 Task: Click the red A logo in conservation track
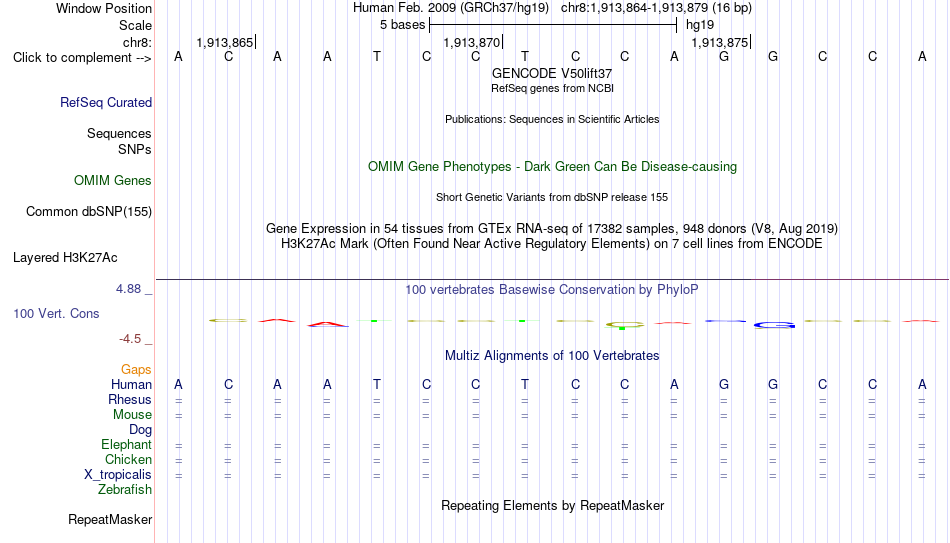[328, 324]
